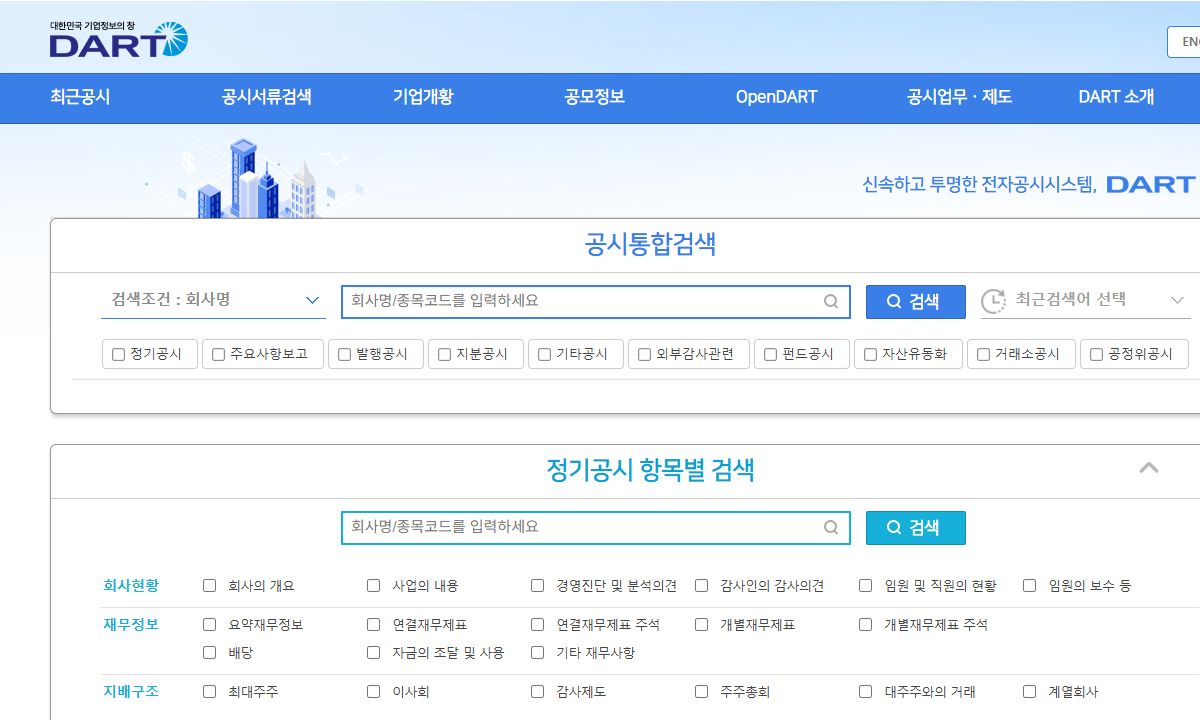Enable the 계열회사 checkbox
1200x720 pixels.
[x=1029, y=692]
